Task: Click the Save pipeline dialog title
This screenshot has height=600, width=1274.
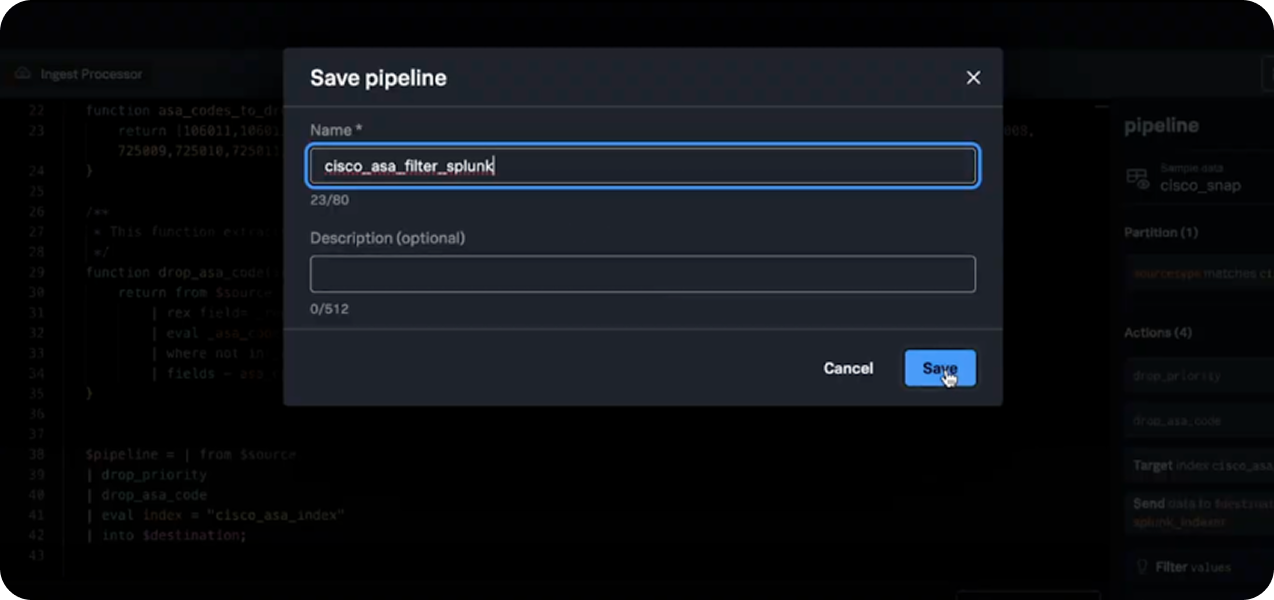Action: [378, 78]
